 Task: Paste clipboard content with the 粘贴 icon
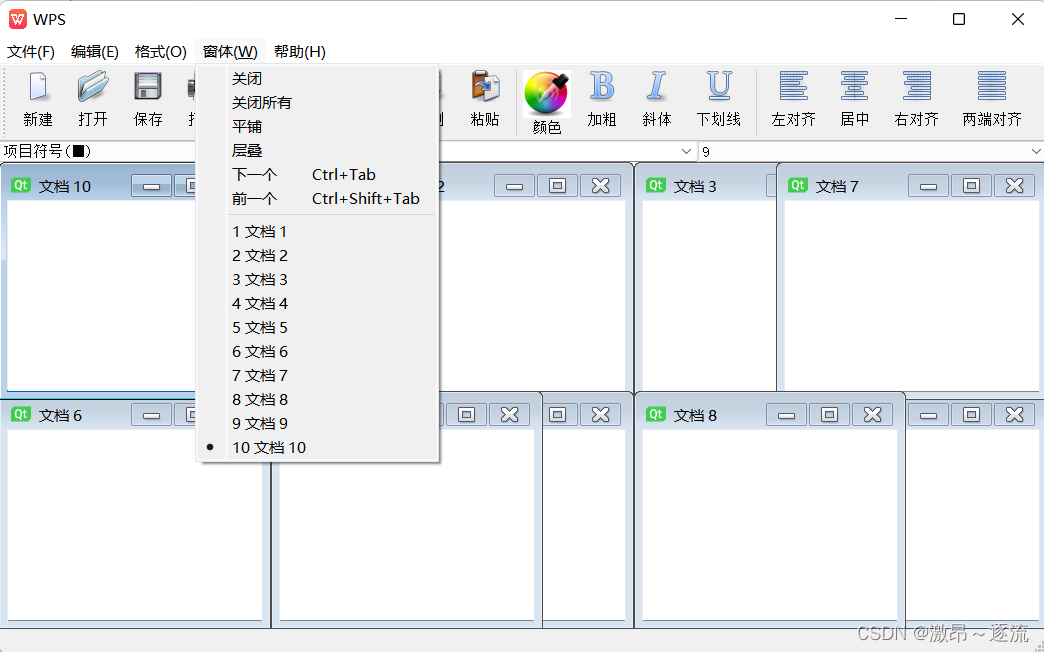click(x=485, y=100)
